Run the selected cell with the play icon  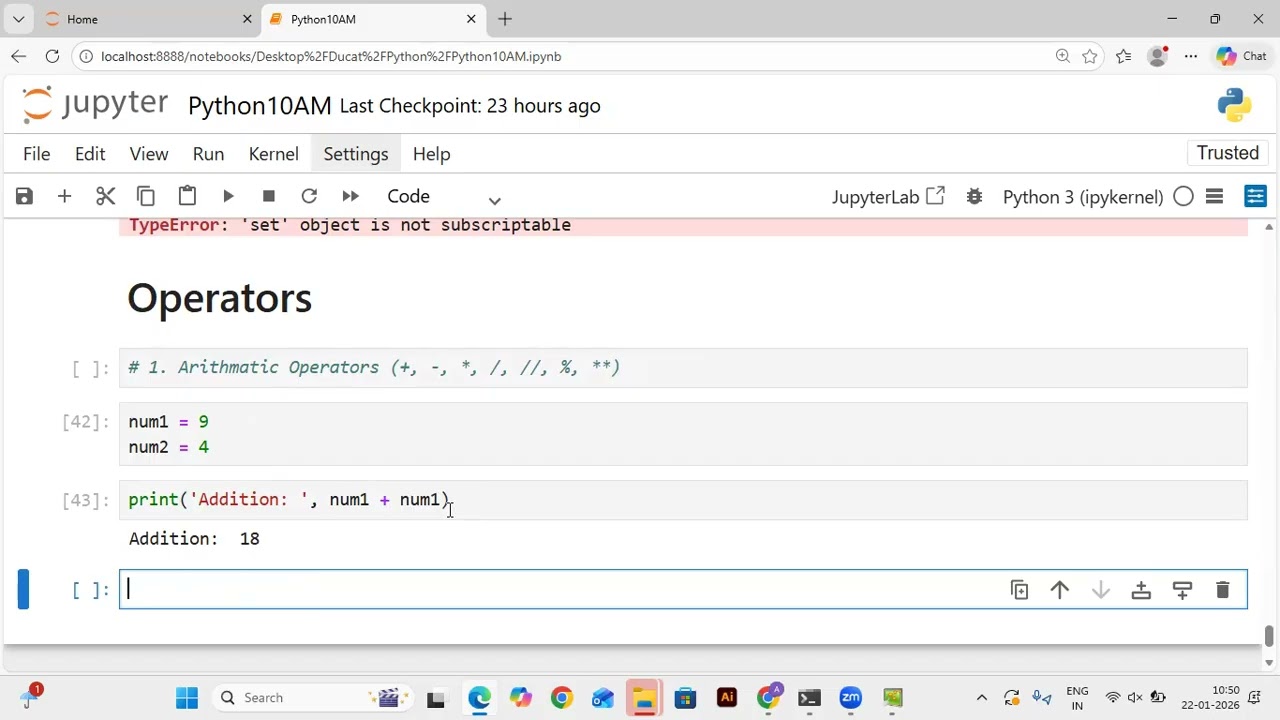click(228, 196)
